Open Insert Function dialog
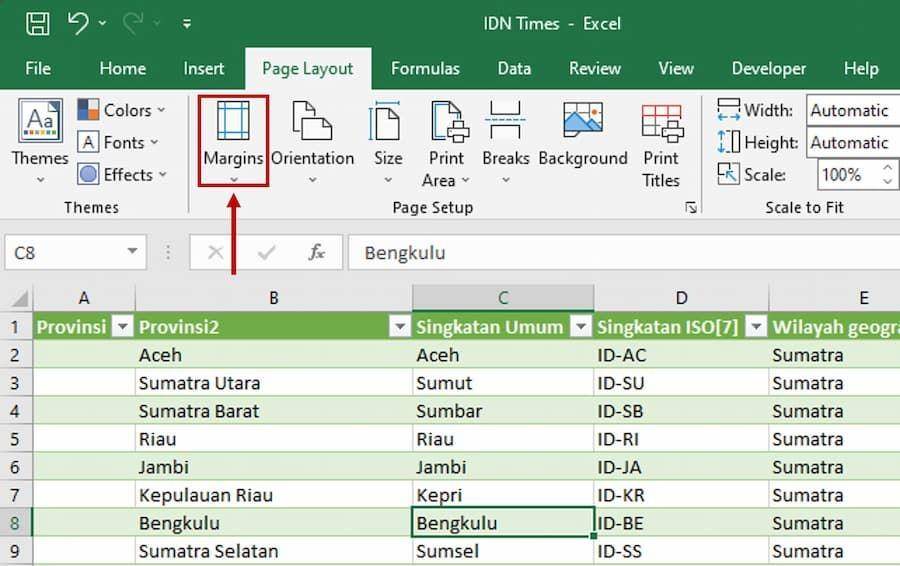 [316, 252]
